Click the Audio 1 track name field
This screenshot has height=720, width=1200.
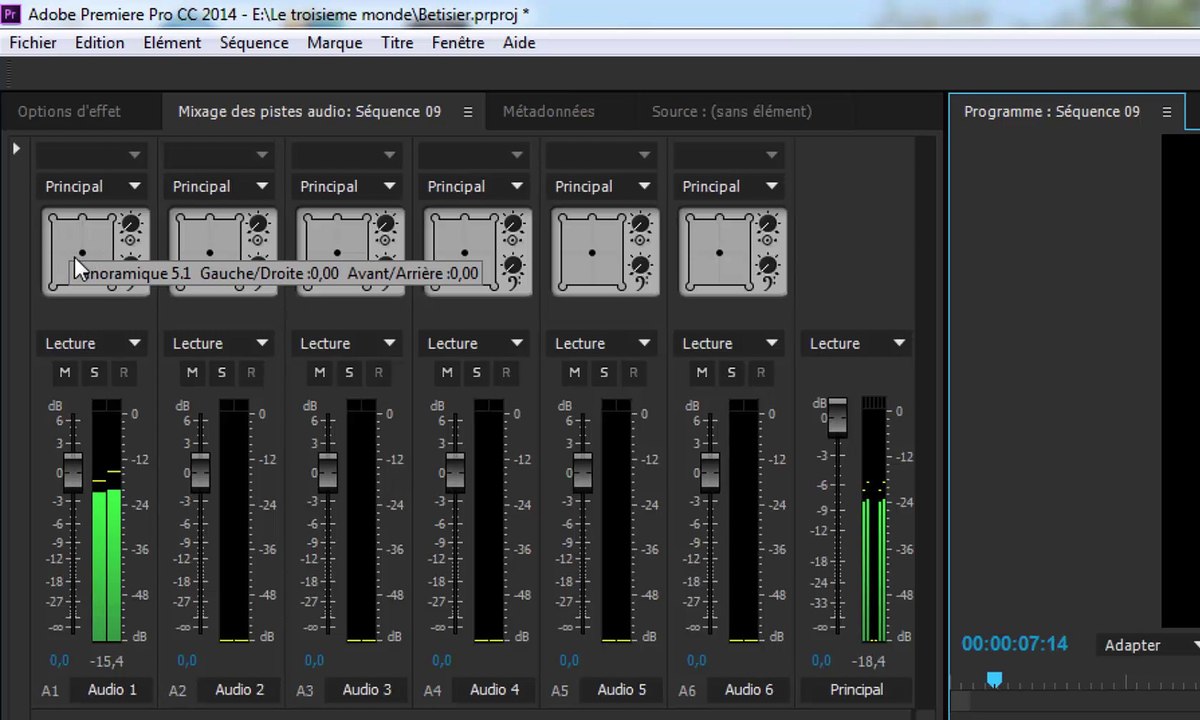112,690
